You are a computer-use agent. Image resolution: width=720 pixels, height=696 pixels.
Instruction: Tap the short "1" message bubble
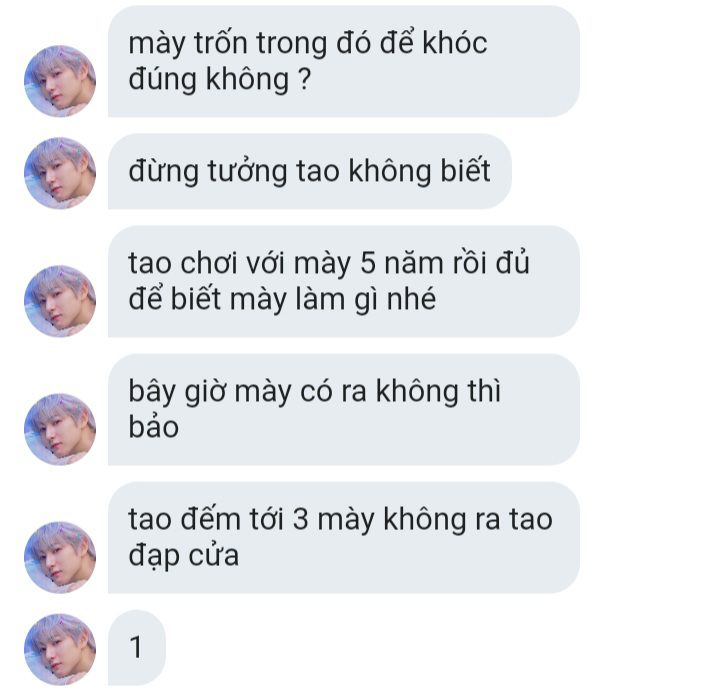[136, 648]
